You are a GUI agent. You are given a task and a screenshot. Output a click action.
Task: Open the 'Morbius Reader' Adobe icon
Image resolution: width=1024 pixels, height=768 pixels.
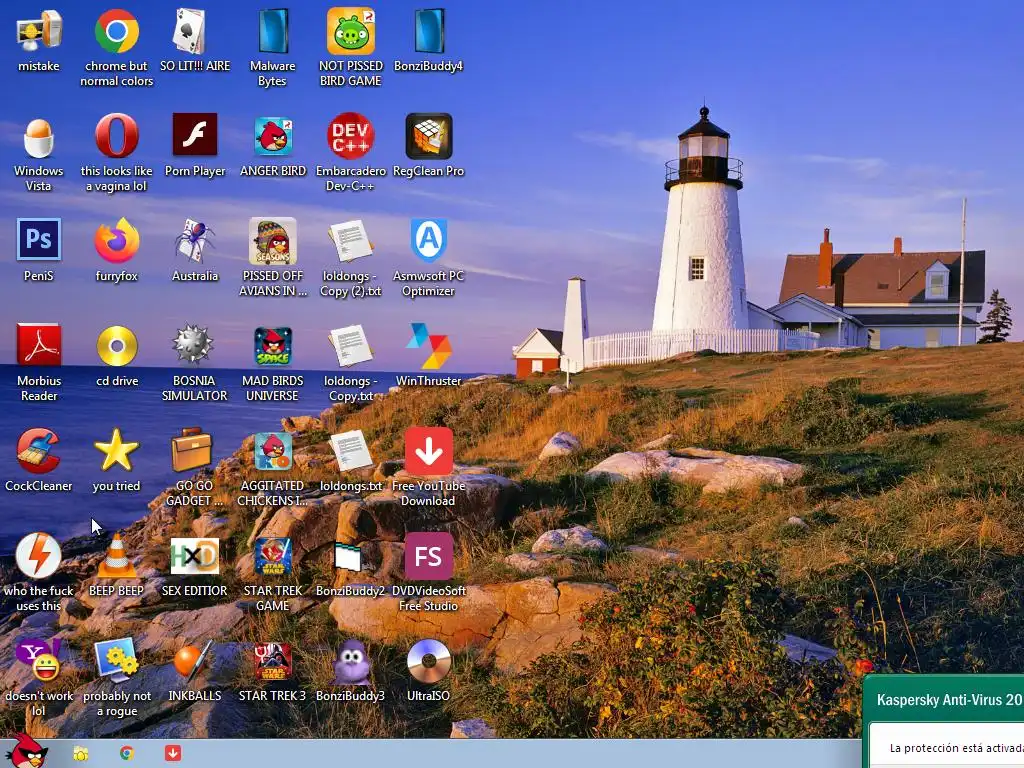39,345
